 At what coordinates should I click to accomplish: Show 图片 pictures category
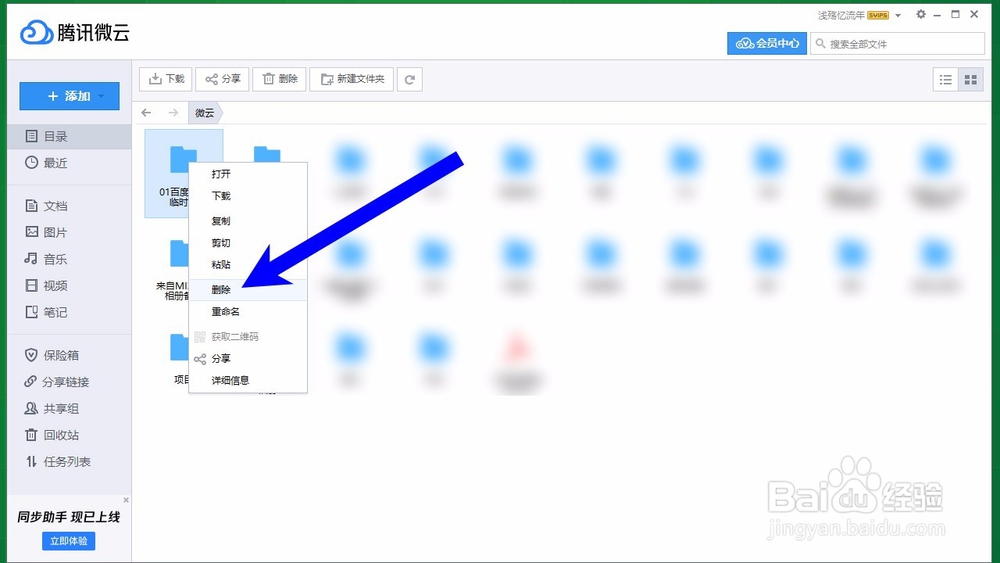pos(70,232)
